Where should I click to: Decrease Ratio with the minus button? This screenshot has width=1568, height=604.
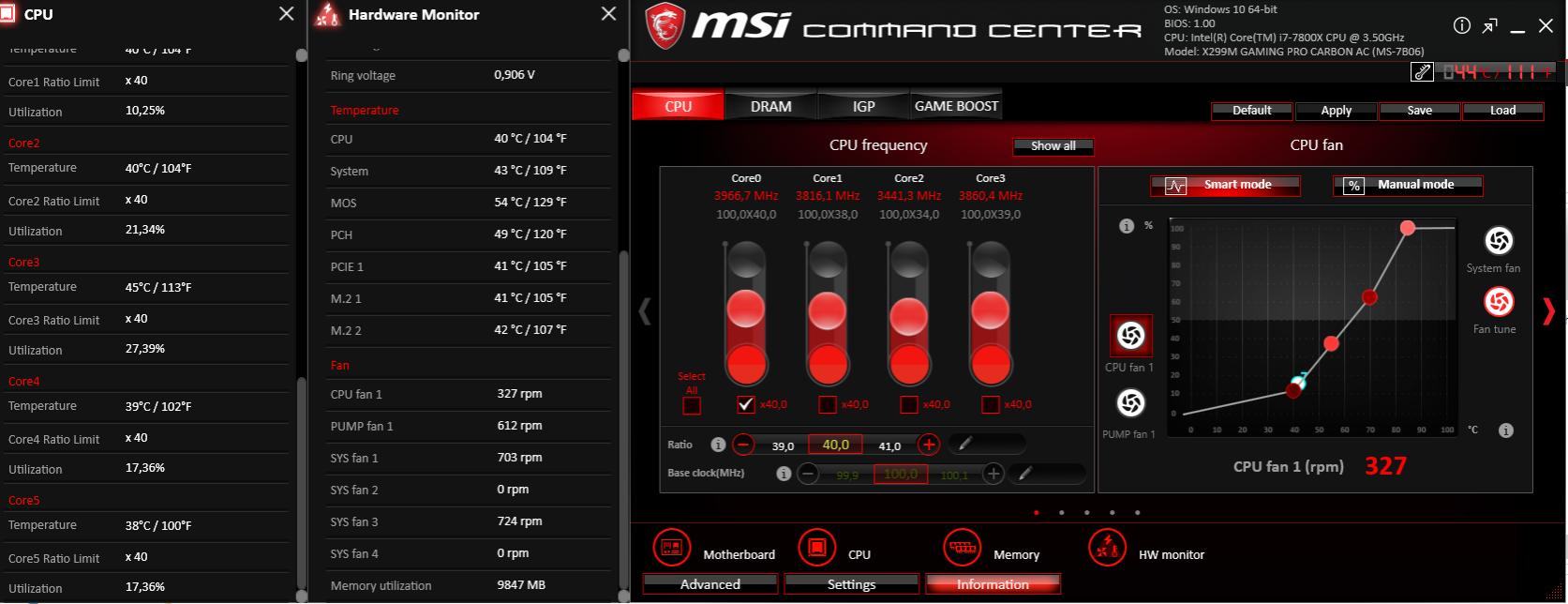(x=743, y=445)
